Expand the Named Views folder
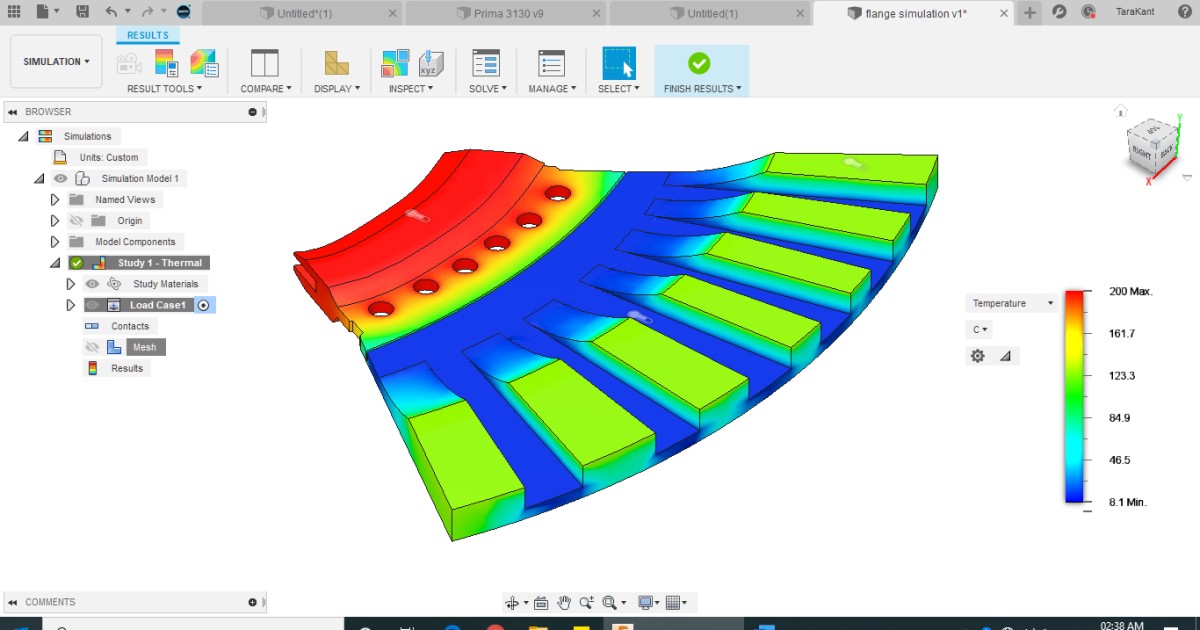 pyautogui.click(x=56, y=200)
